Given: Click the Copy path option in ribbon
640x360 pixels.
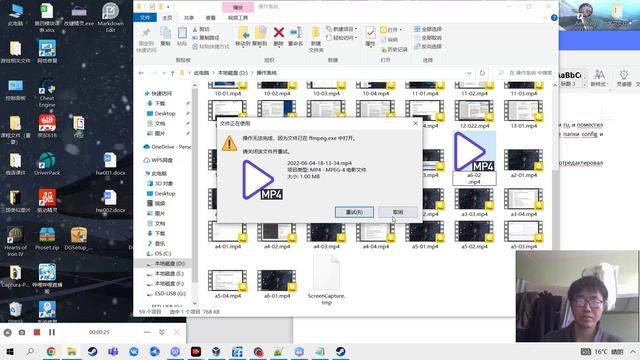Looking at the screenshot, I should pos(206,38).
